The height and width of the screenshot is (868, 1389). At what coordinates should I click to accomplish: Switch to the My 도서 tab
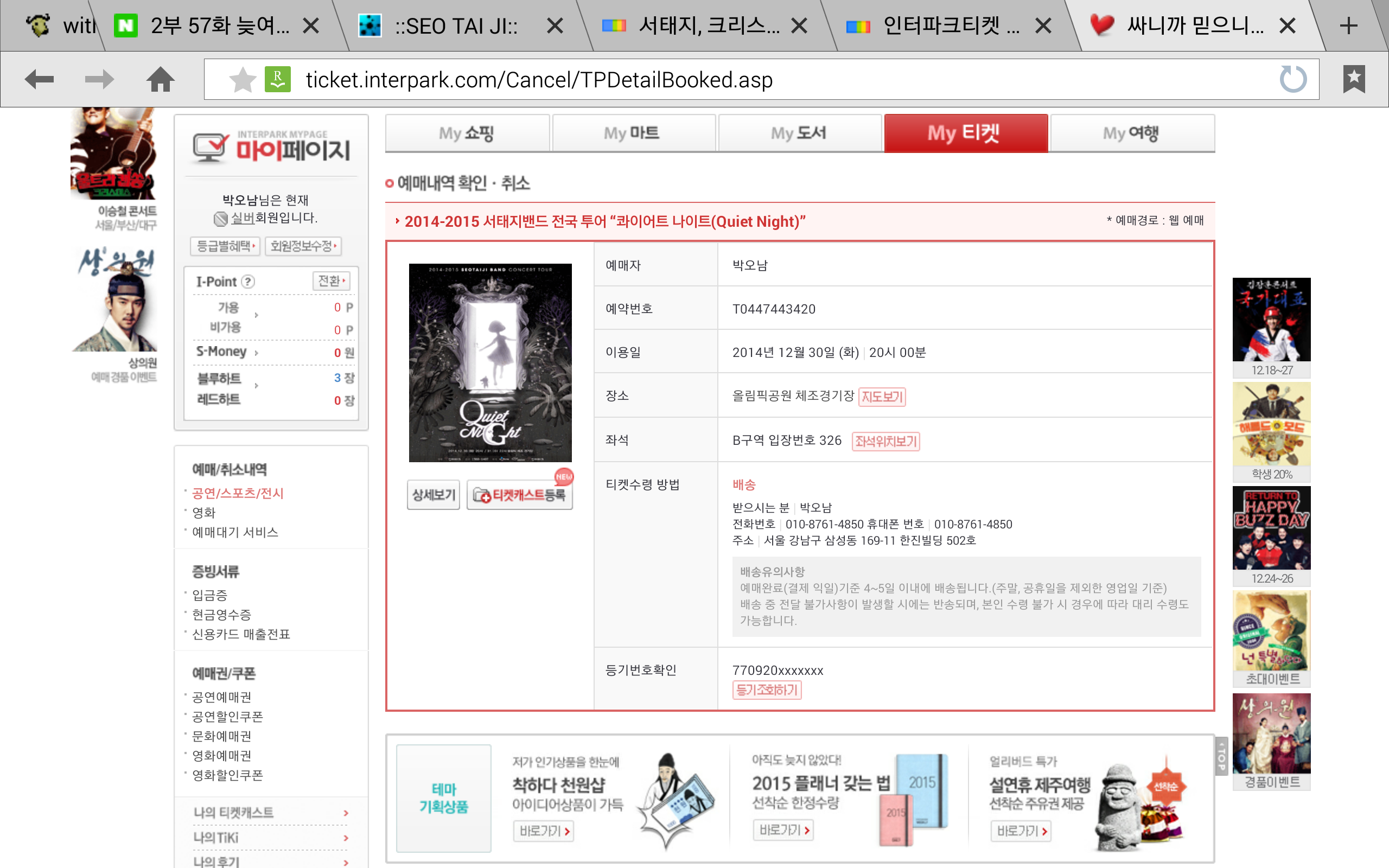(799, 133)
